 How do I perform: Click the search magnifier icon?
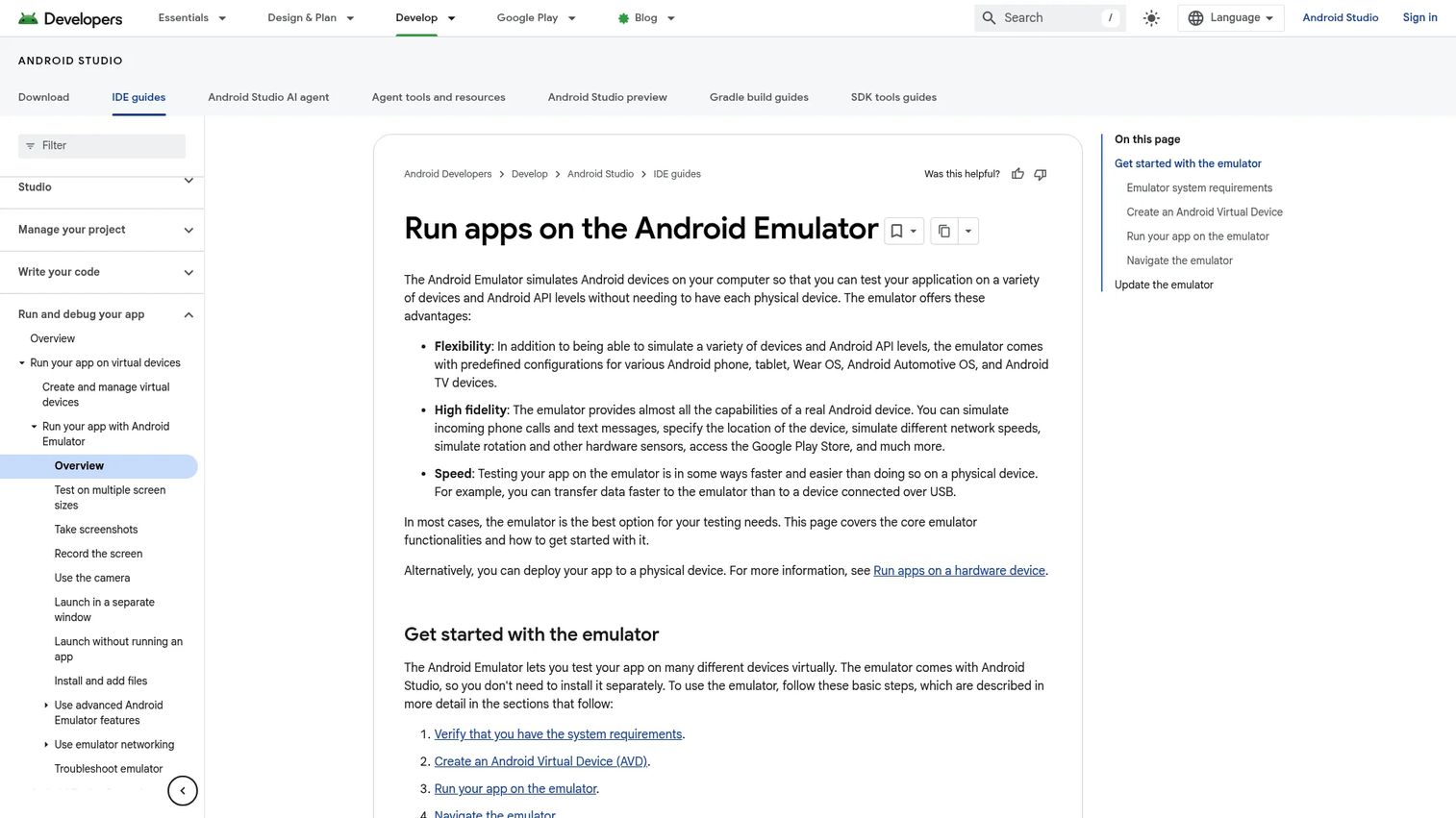pos(989,18)
